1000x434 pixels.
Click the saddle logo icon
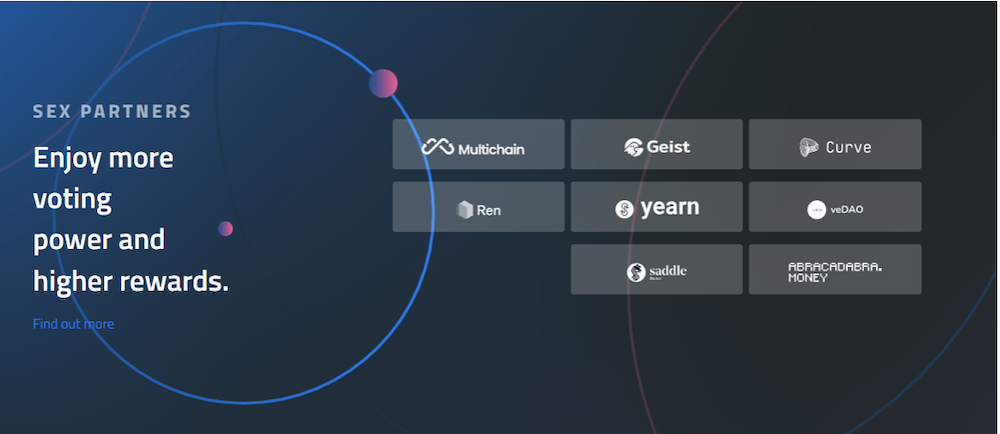coord(636,272)
